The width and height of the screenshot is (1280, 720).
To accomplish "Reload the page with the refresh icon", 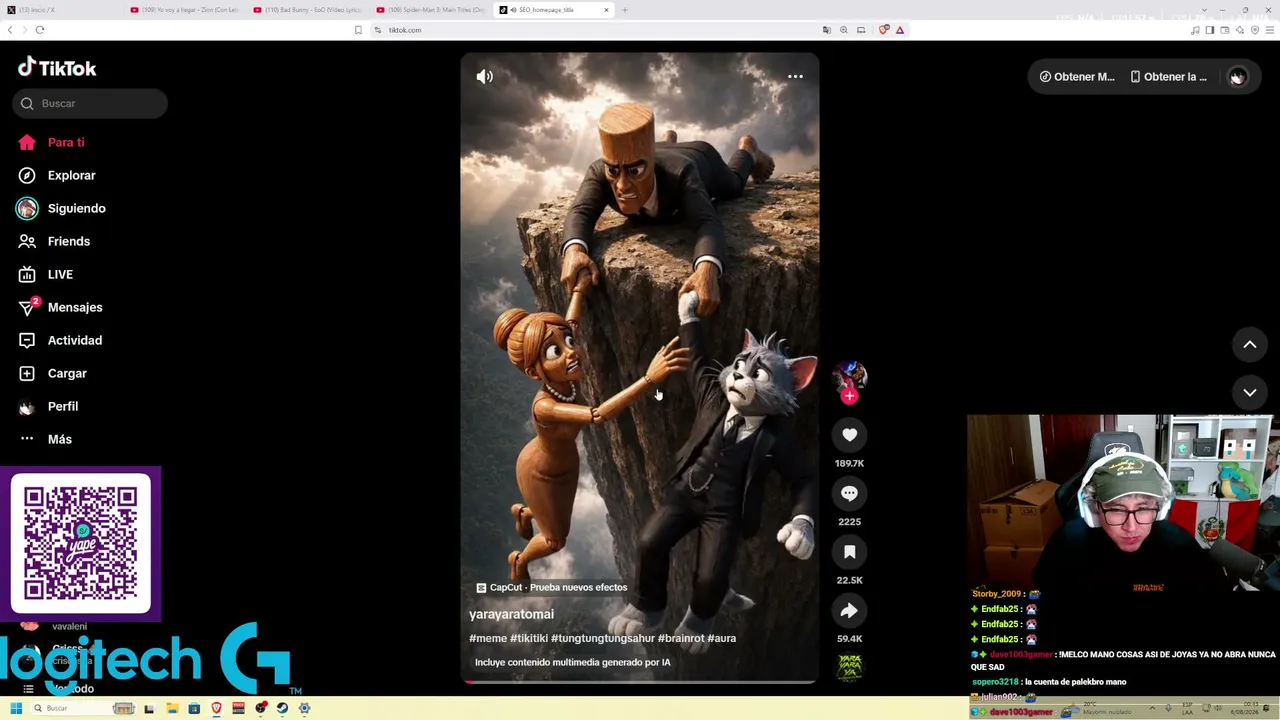I will click(x=40, y=30).
